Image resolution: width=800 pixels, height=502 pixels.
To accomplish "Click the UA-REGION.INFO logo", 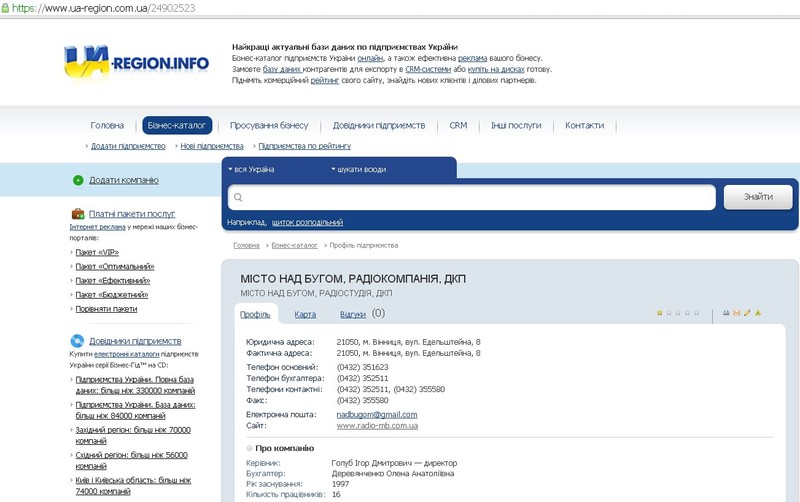I will (136, 63).
